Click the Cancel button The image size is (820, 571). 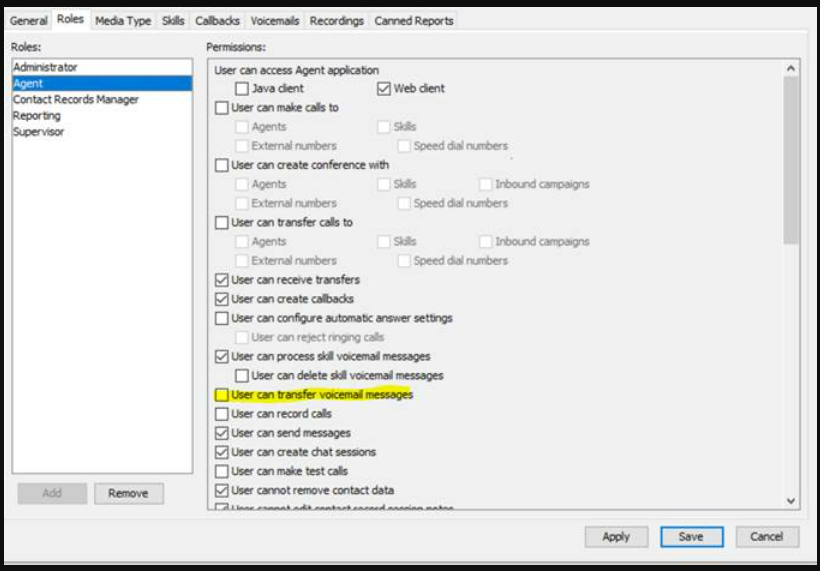(x=767, y=536)
